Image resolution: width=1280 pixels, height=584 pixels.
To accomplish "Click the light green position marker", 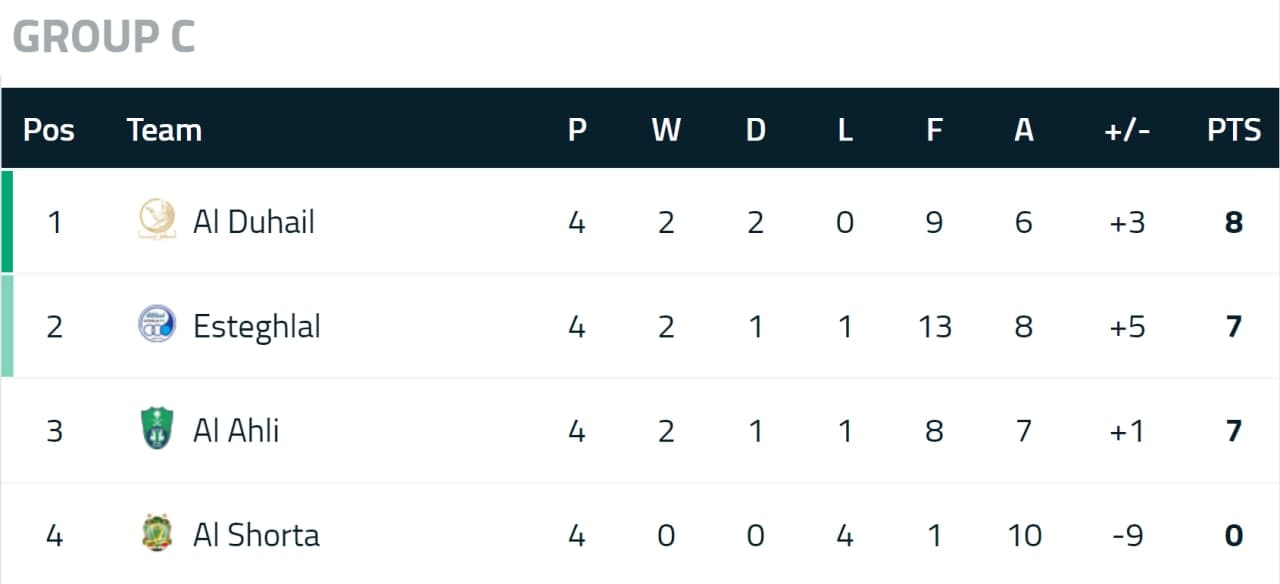I will click(x=7, y=326).
